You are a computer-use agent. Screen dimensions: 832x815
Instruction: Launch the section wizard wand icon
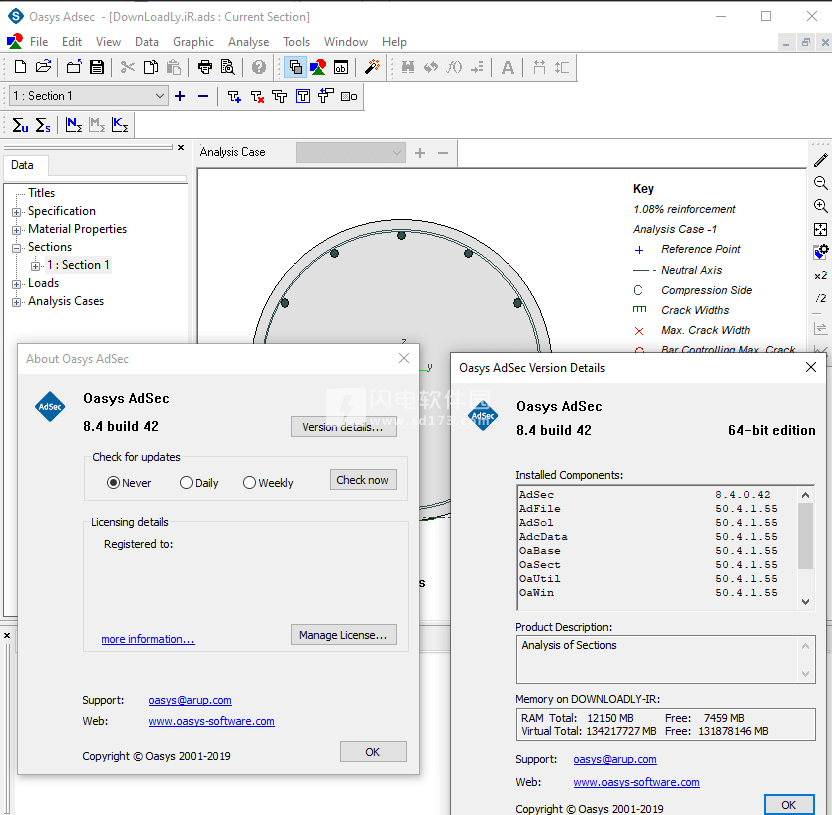[x=372, y=67]
